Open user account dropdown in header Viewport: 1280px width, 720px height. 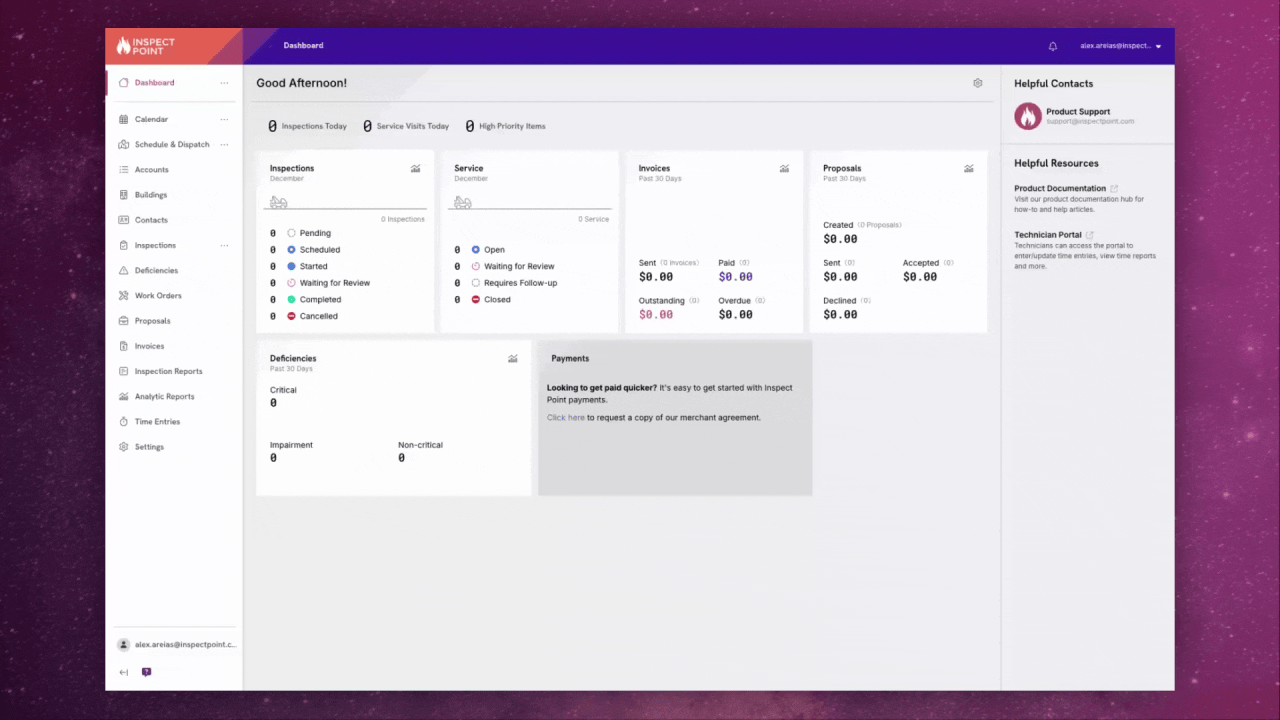point(1120,46)
